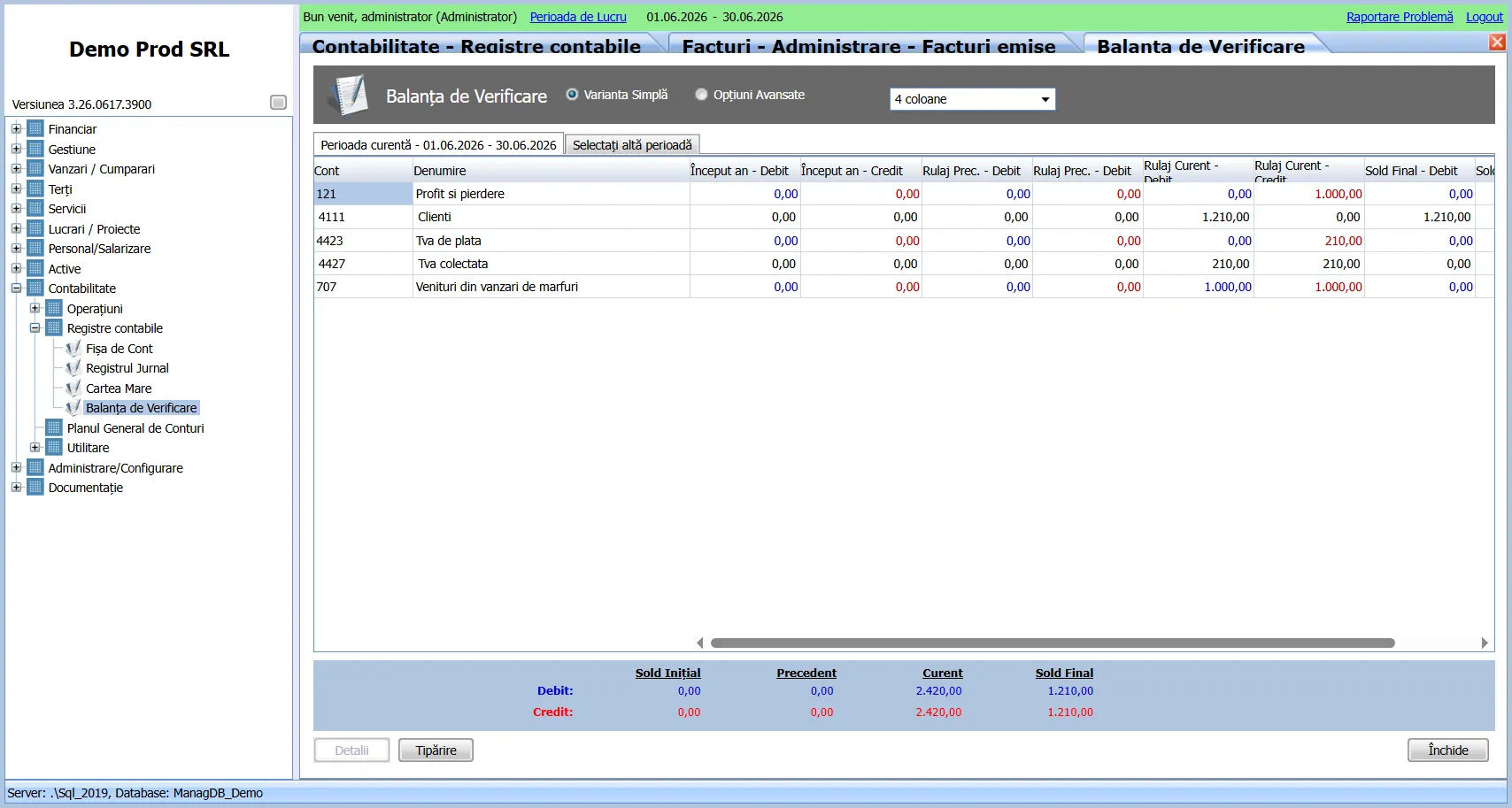Screen dimensions: 1512x808
Task: Open the 4 coloane dropdown
Action: point(972,99)
